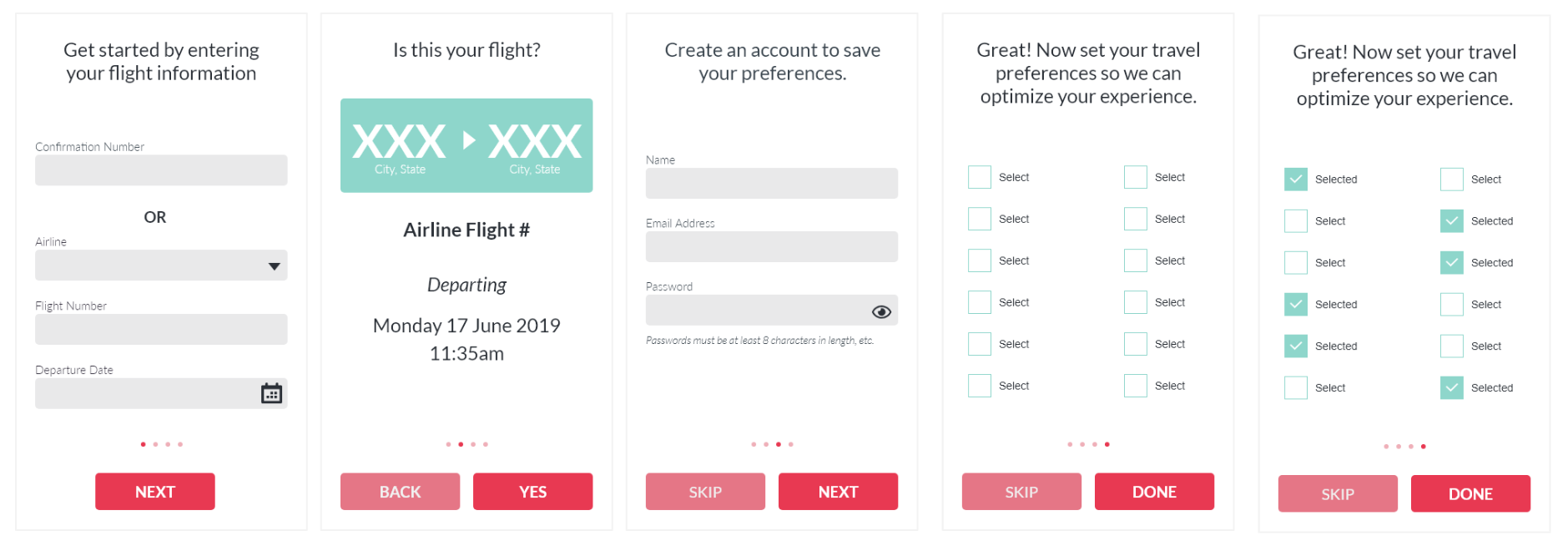
Task: Click the Flight Number input field
Action: coord(161,329)
